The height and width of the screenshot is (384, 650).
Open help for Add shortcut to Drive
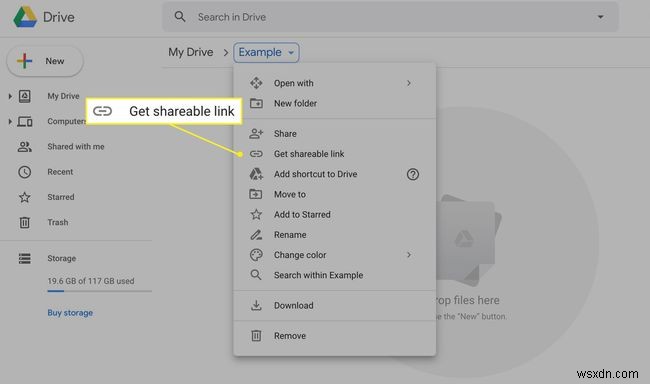coord(413,175)
